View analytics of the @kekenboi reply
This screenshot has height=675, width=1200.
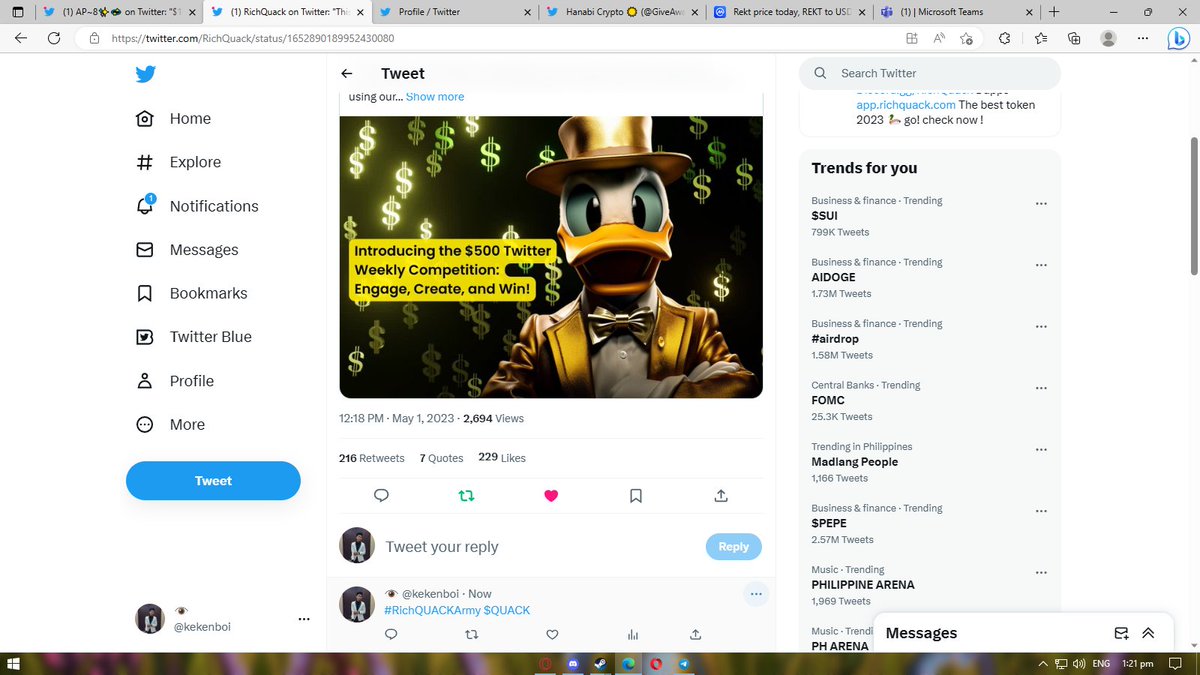click(632, 634)
